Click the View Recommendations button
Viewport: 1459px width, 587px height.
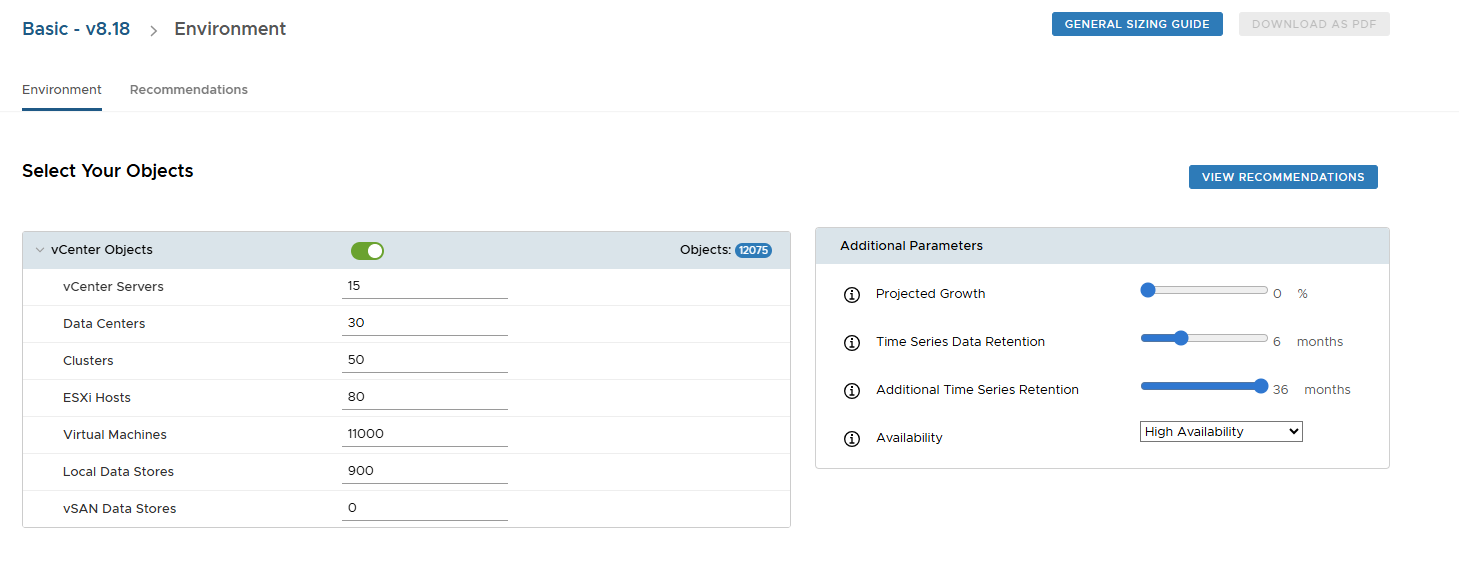point(1283,177)
